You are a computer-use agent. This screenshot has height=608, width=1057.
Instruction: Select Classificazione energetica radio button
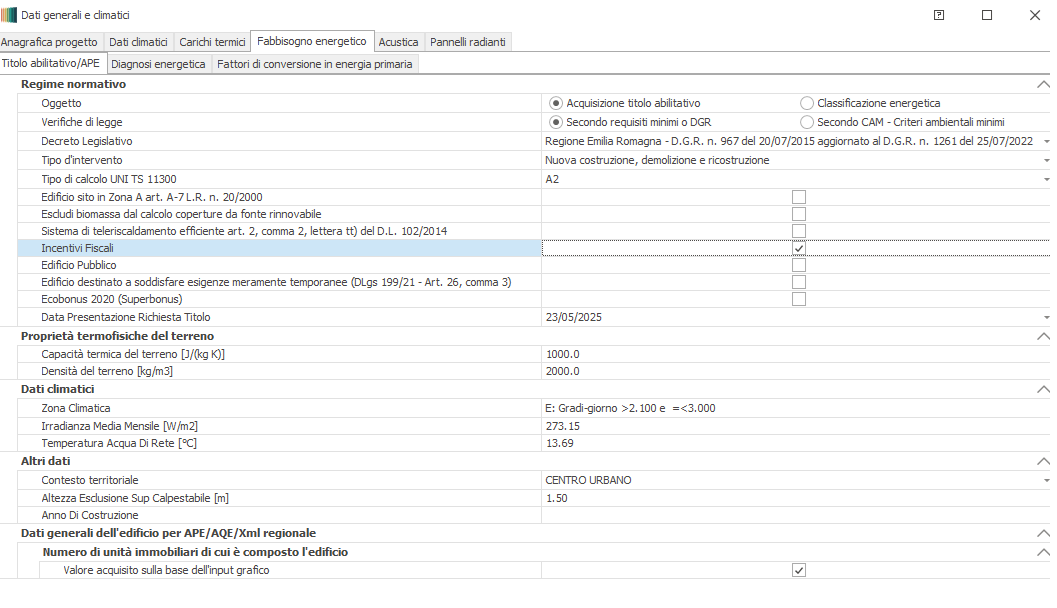[807, 103]
